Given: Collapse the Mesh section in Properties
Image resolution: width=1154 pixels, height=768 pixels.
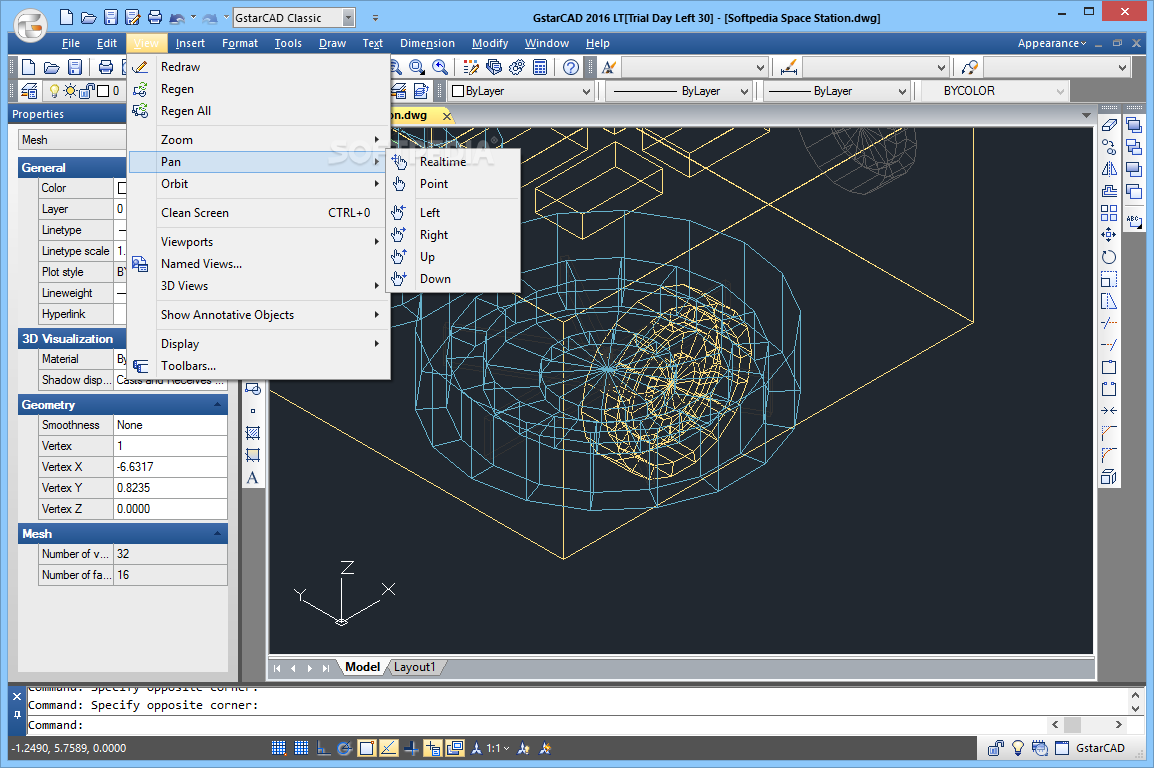Looking at the screenshot, I should coord(217,533).
